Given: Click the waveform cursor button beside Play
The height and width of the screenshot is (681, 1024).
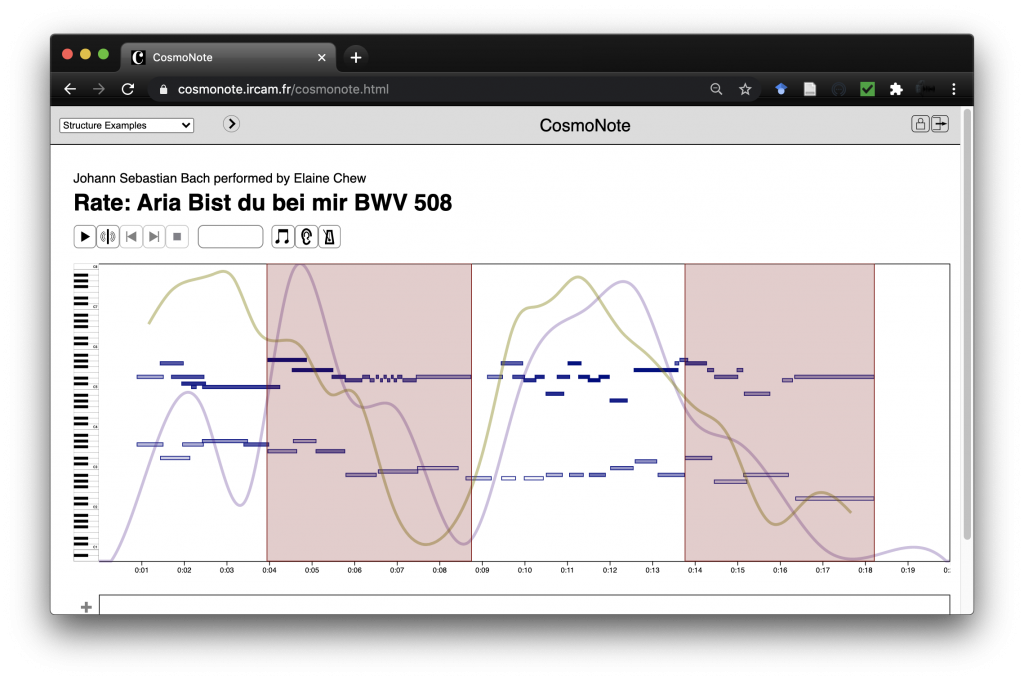Looking at the screenshot, I should coord(108,236).
